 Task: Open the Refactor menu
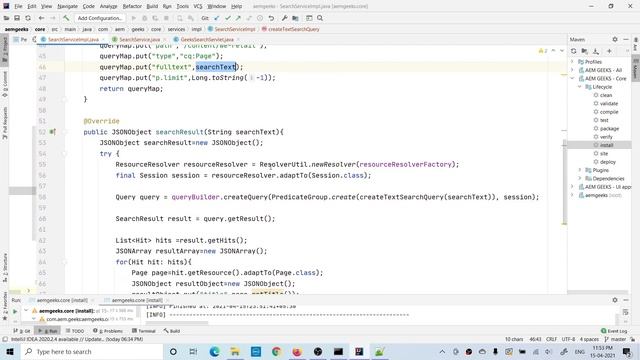pos(132,6)
